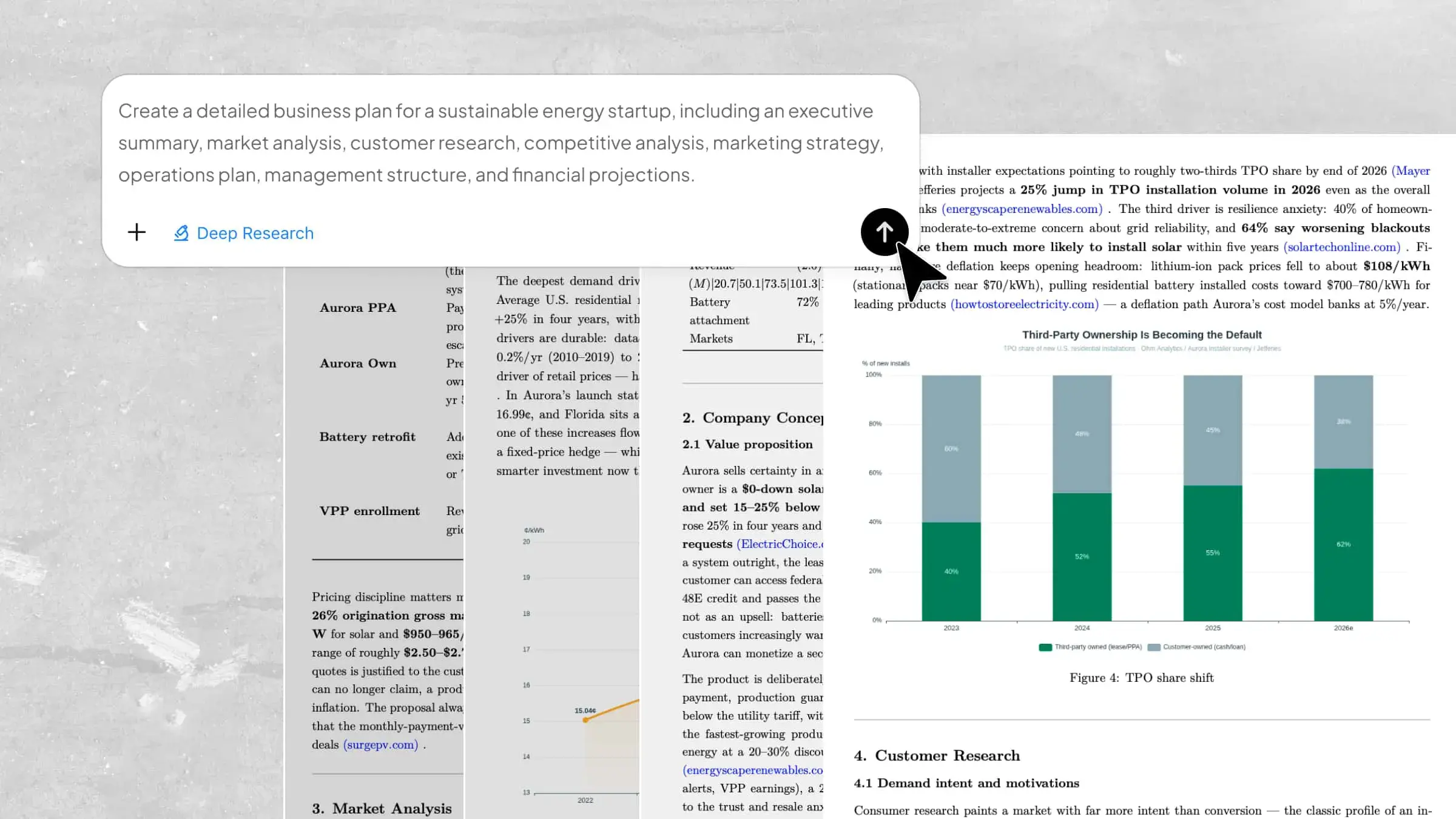Open the surgepv.com citation link
The image size is (1456, 819).
(x=380, y=744)
